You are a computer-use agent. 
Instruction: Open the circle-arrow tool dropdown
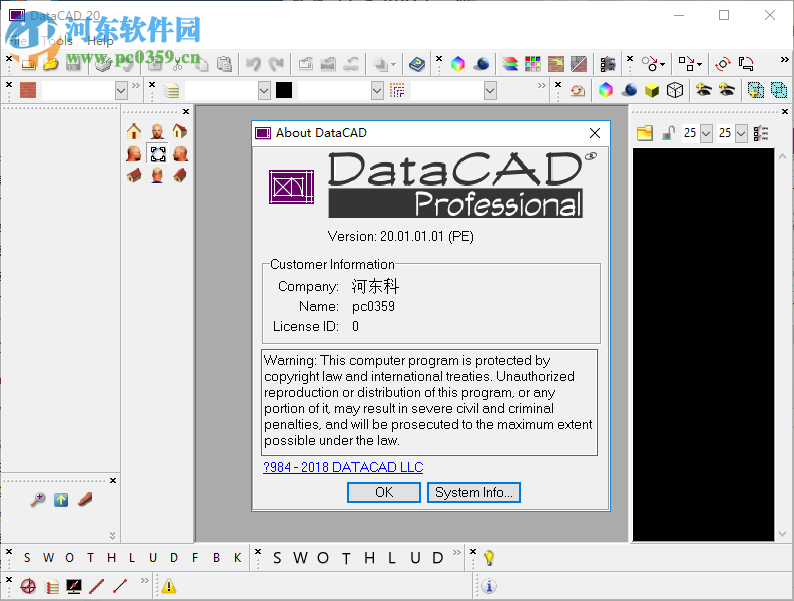pyautogui.click(x=662, y=64)
